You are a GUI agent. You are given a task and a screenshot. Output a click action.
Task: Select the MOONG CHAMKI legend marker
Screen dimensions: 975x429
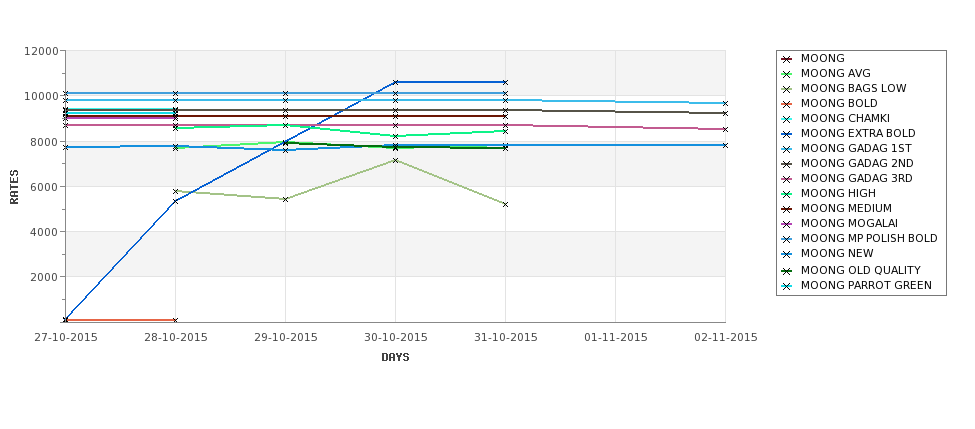point(787,119)
